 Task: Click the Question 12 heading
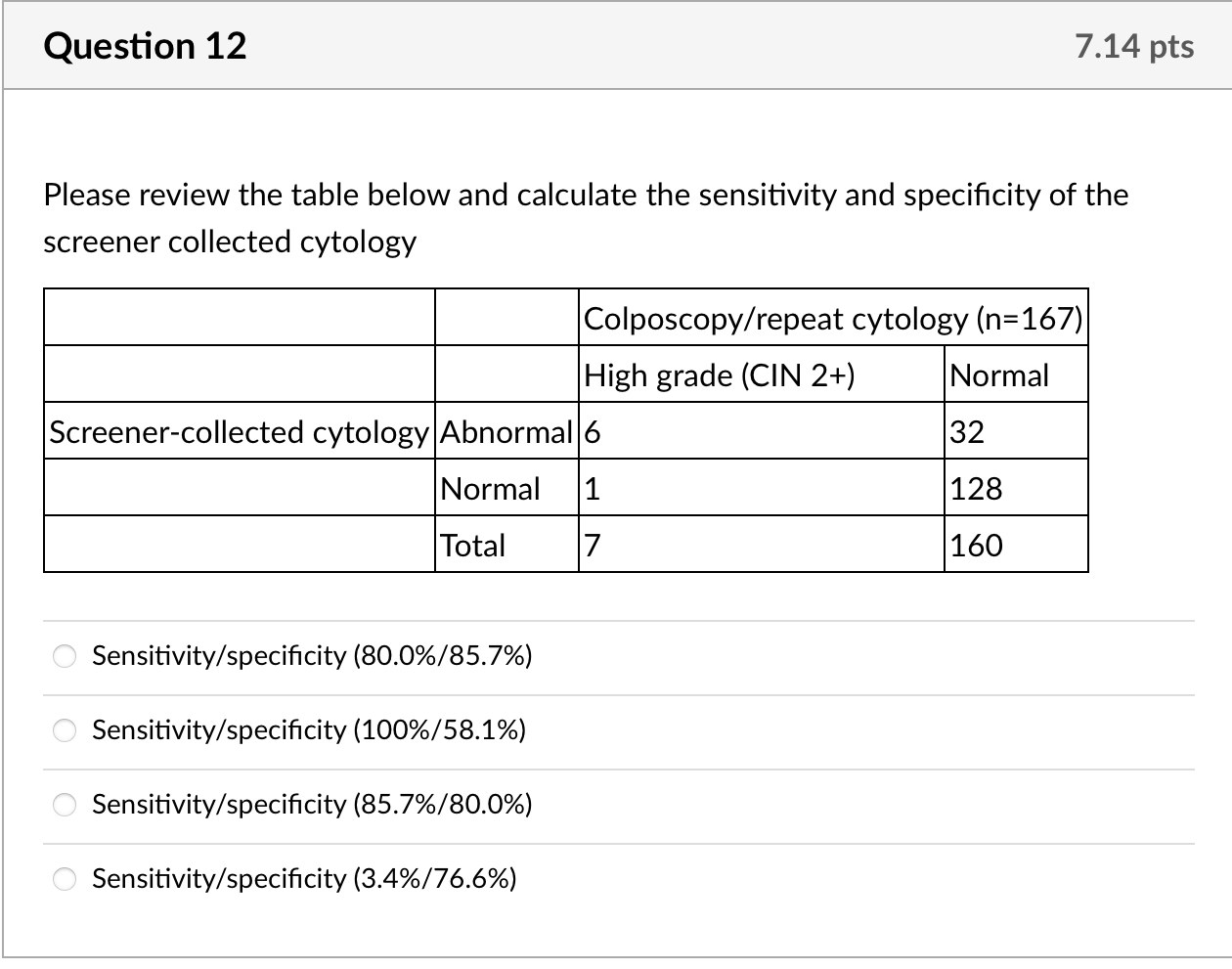pyautogui.click(x=145, y=45)
